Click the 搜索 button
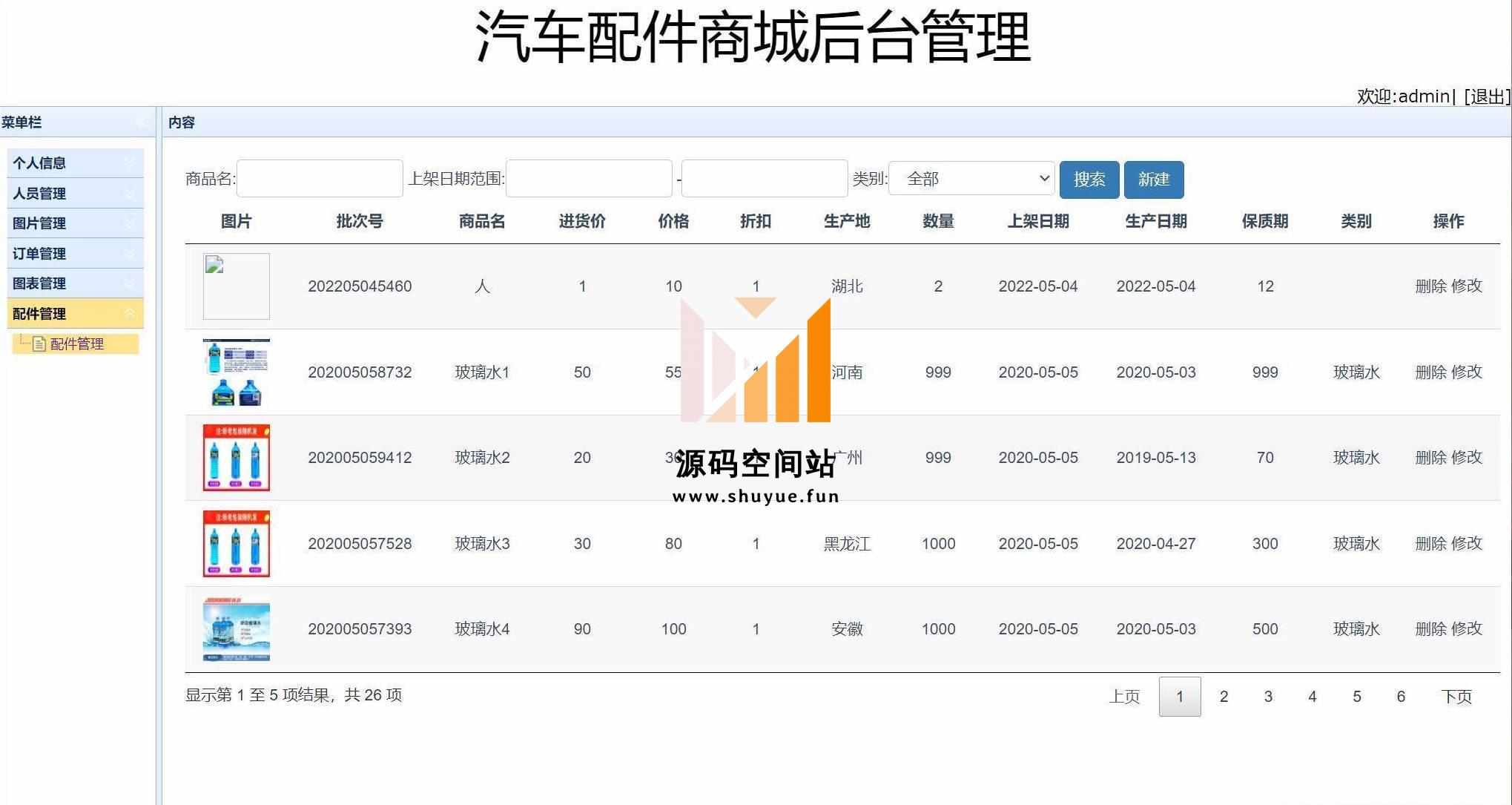This screenshot has height=805, width=1512. point(1089,180)
